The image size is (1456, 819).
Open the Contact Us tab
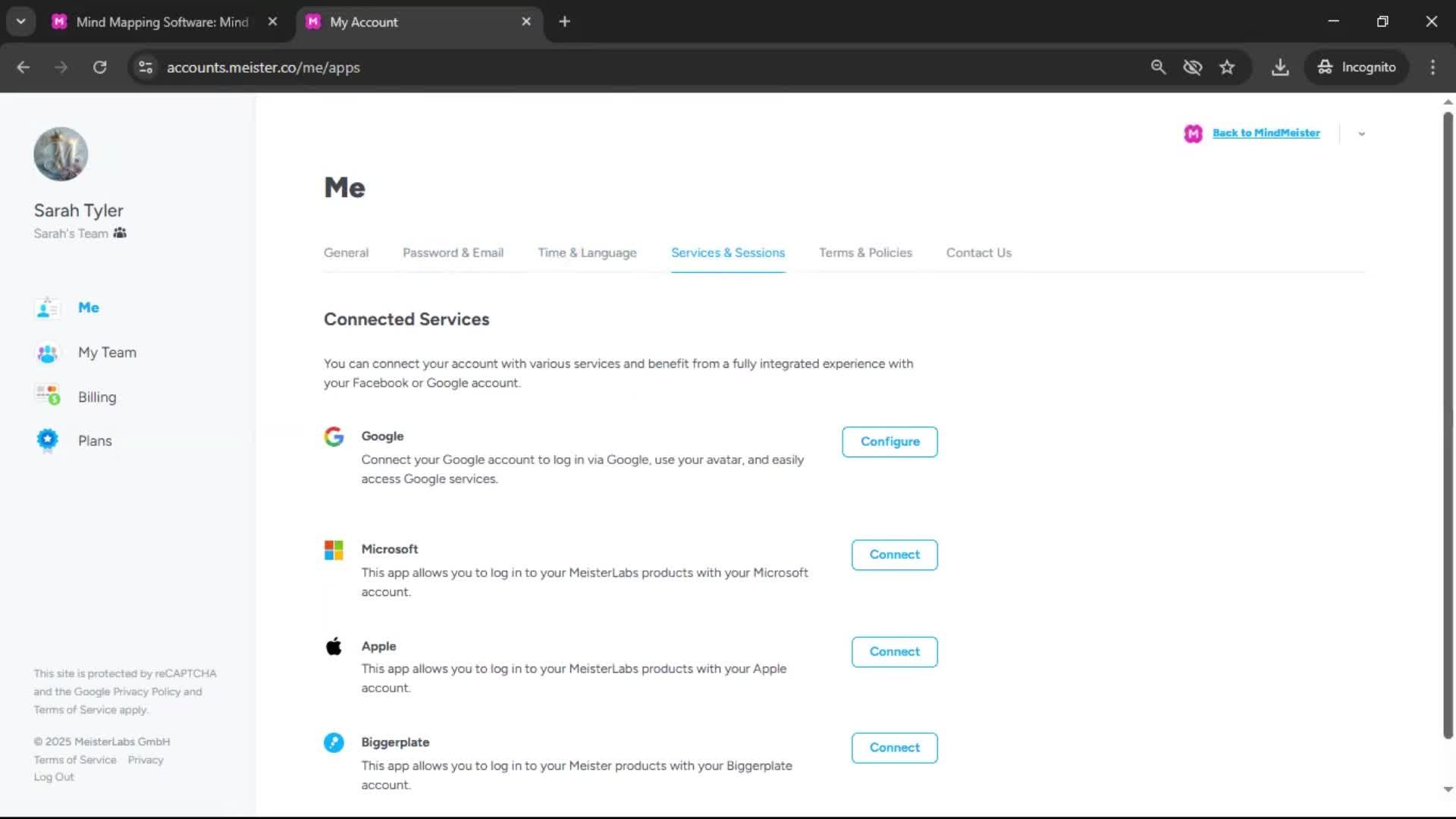[978, 253]
